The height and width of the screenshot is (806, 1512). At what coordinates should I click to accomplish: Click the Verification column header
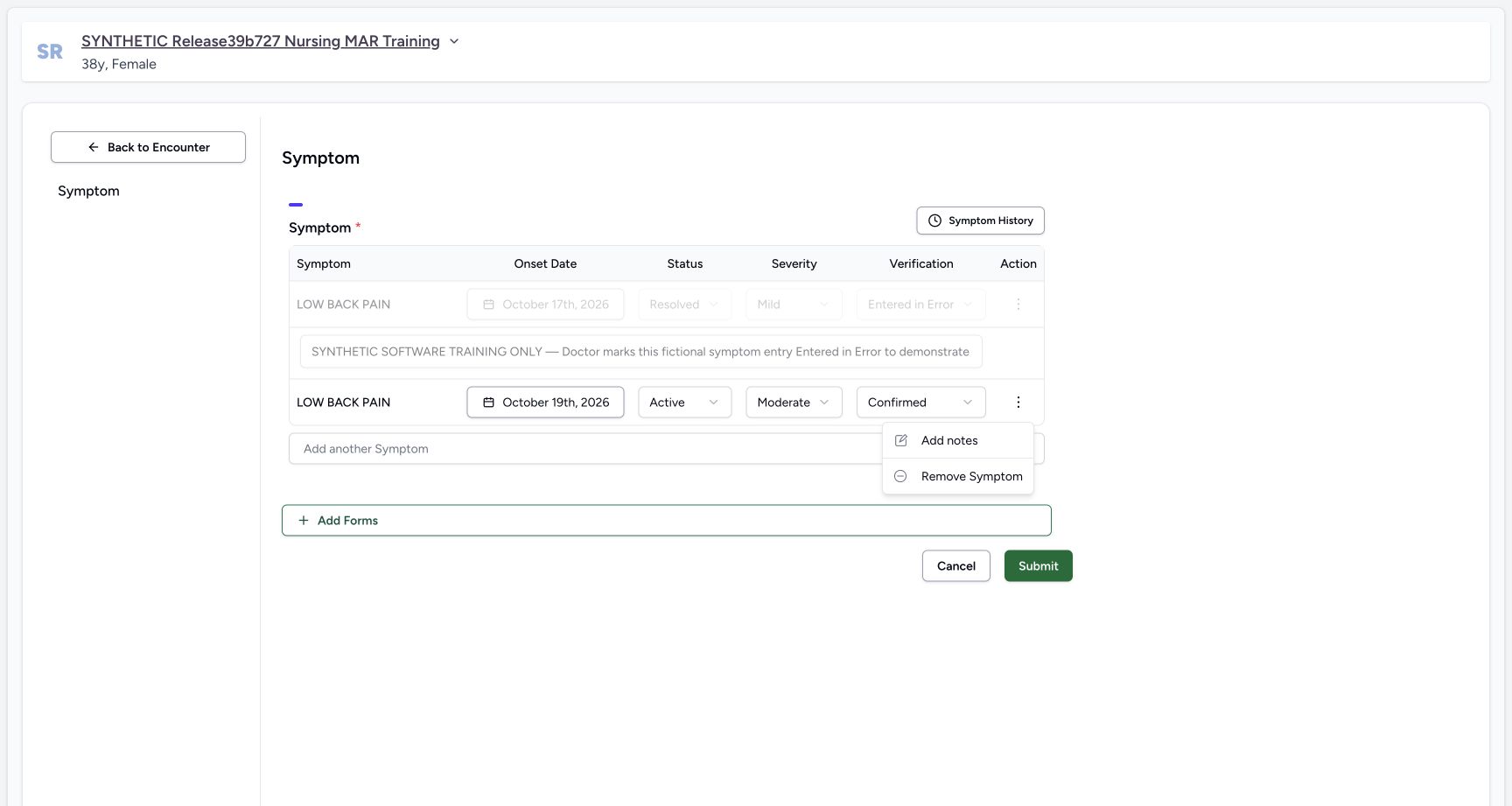point(920,264)
